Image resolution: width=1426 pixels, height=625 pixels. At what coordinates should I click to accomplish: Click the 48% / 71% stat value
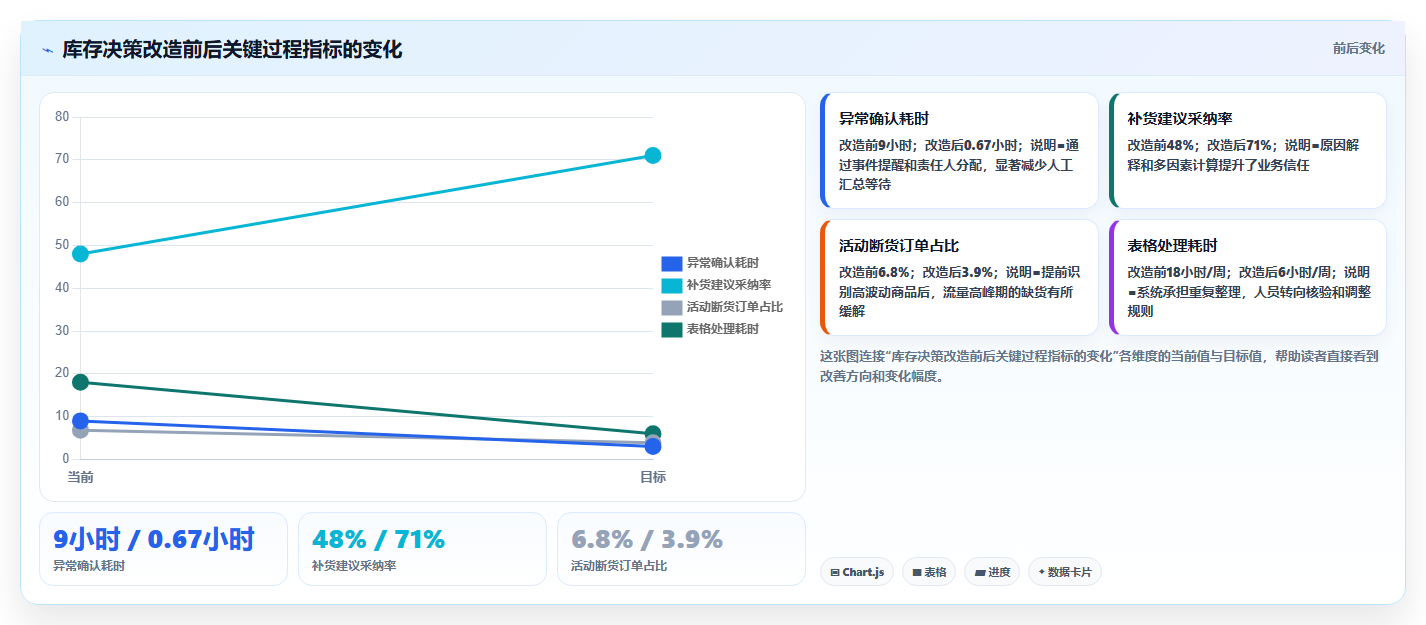coord(379,540)
